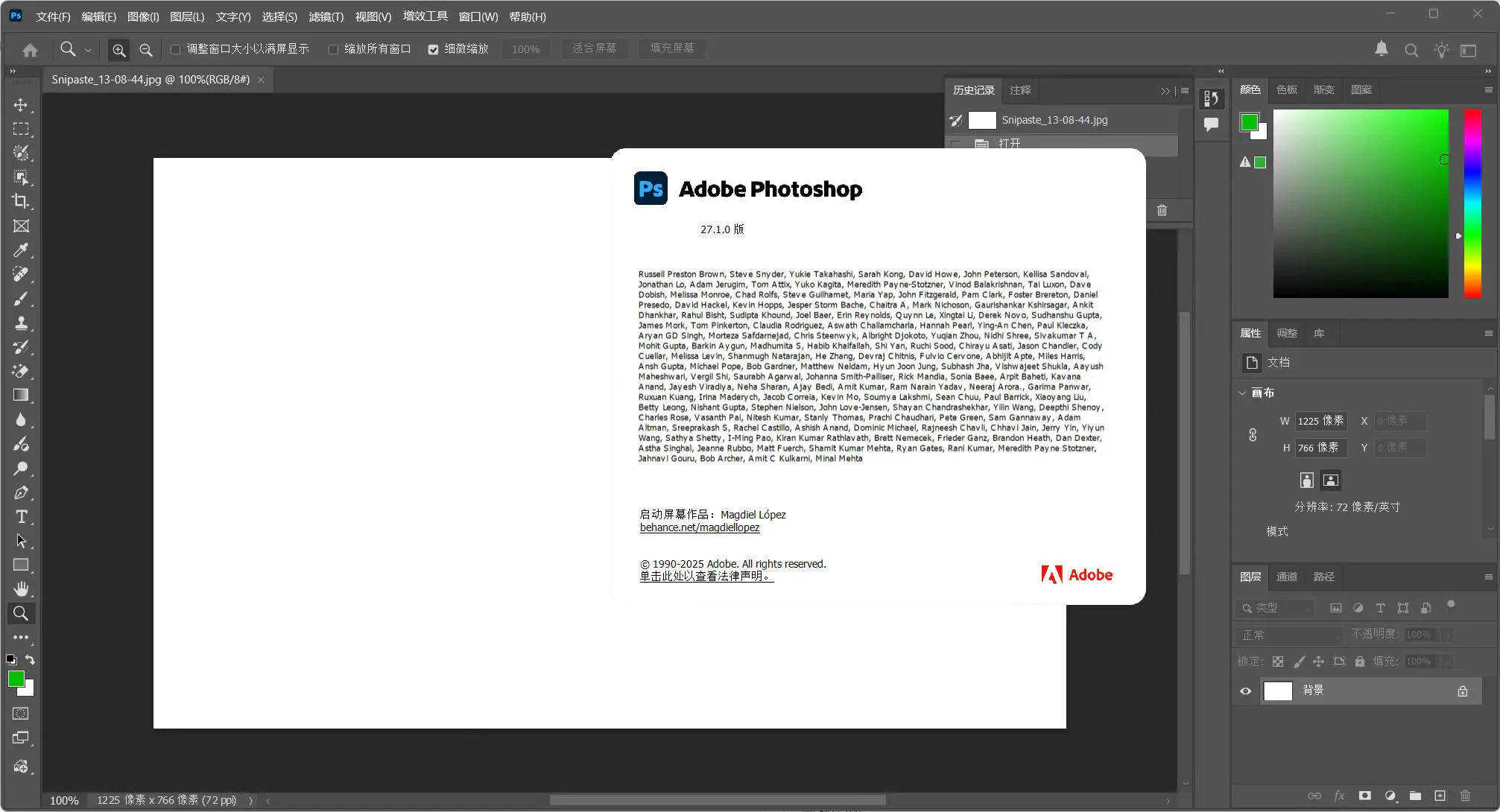Click the 适合屏幕 button
The image size is (1500, 812).
[594, 48]
